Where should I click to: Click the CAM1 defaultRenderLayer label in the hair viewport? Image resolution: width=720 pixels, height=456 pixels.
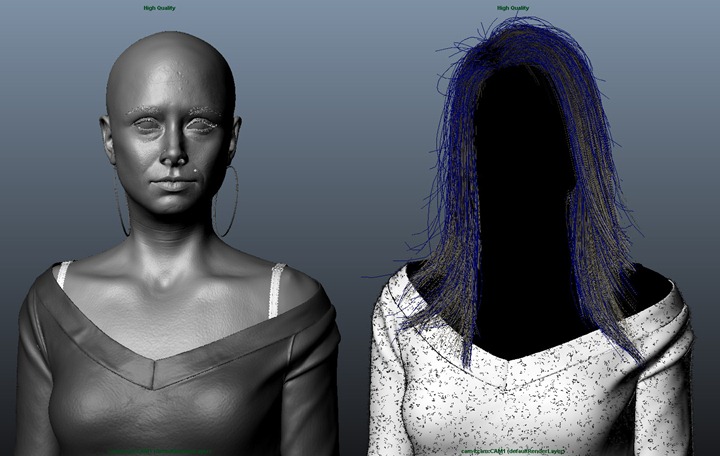[513, 451]
